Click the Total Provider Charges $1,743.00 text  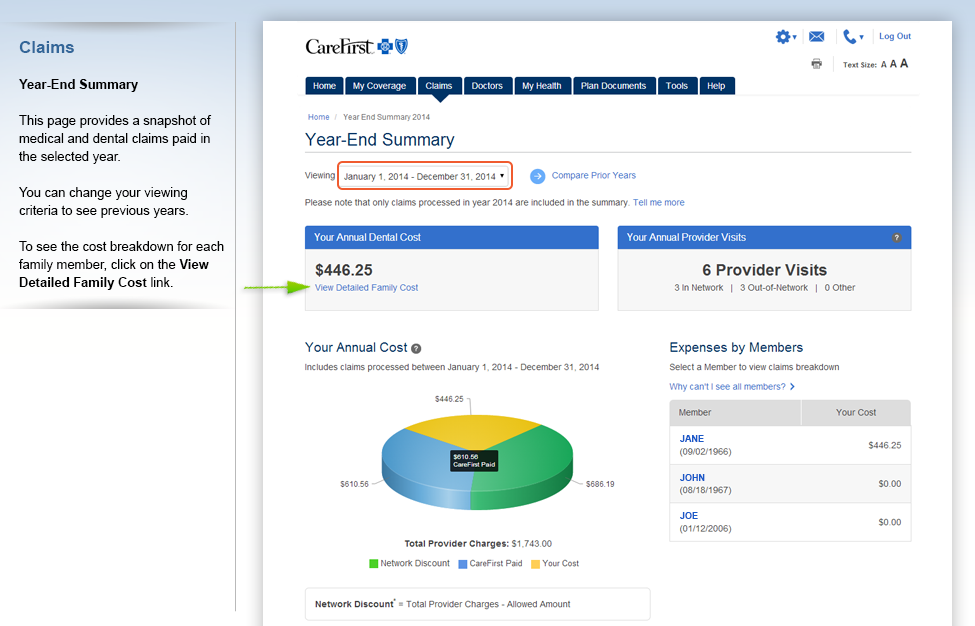[x=478, y=544]
